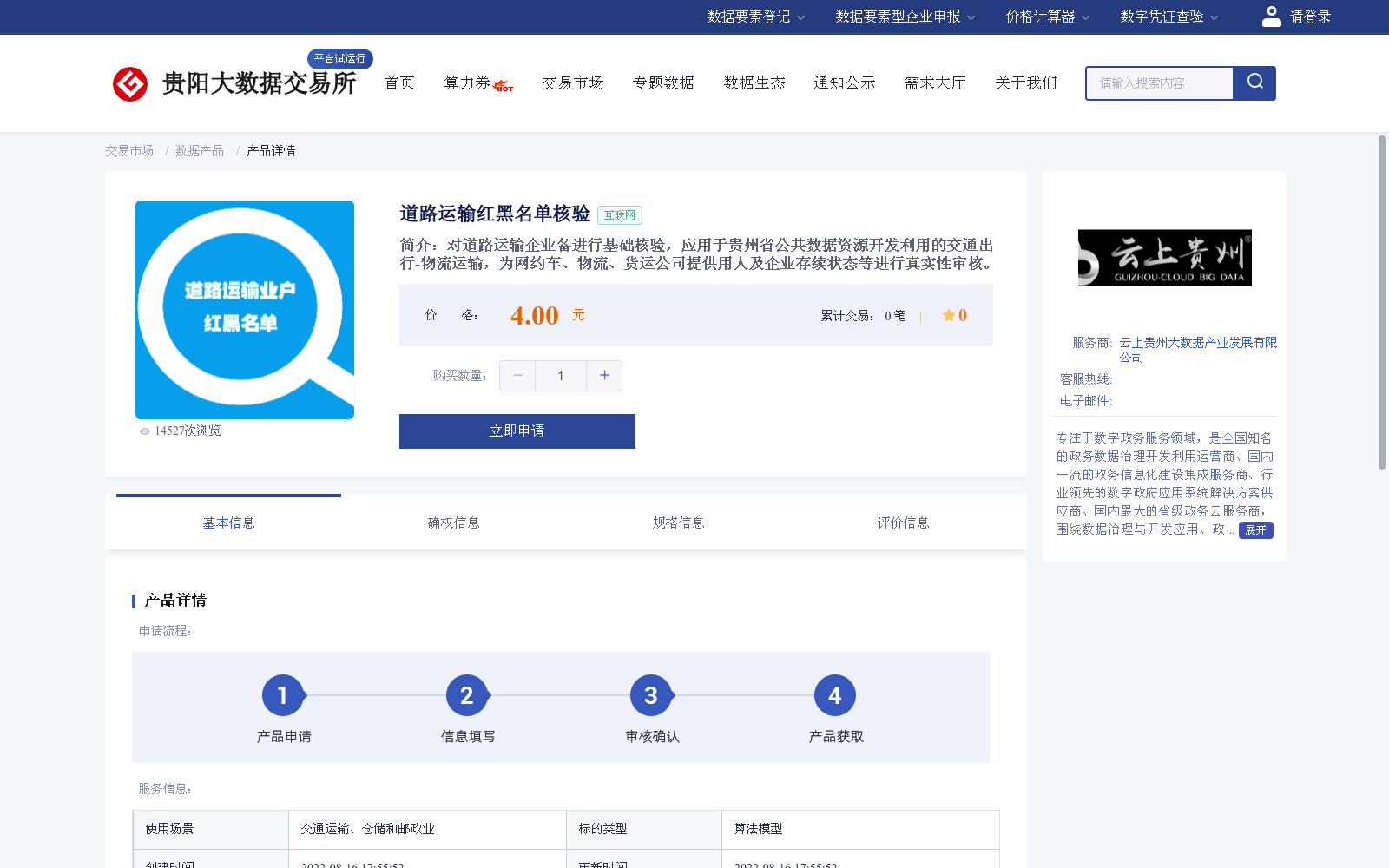This screenshot has height=868, width=1389.
Task: Click the 产品详情 breadcrumb text
Action: 271,151
